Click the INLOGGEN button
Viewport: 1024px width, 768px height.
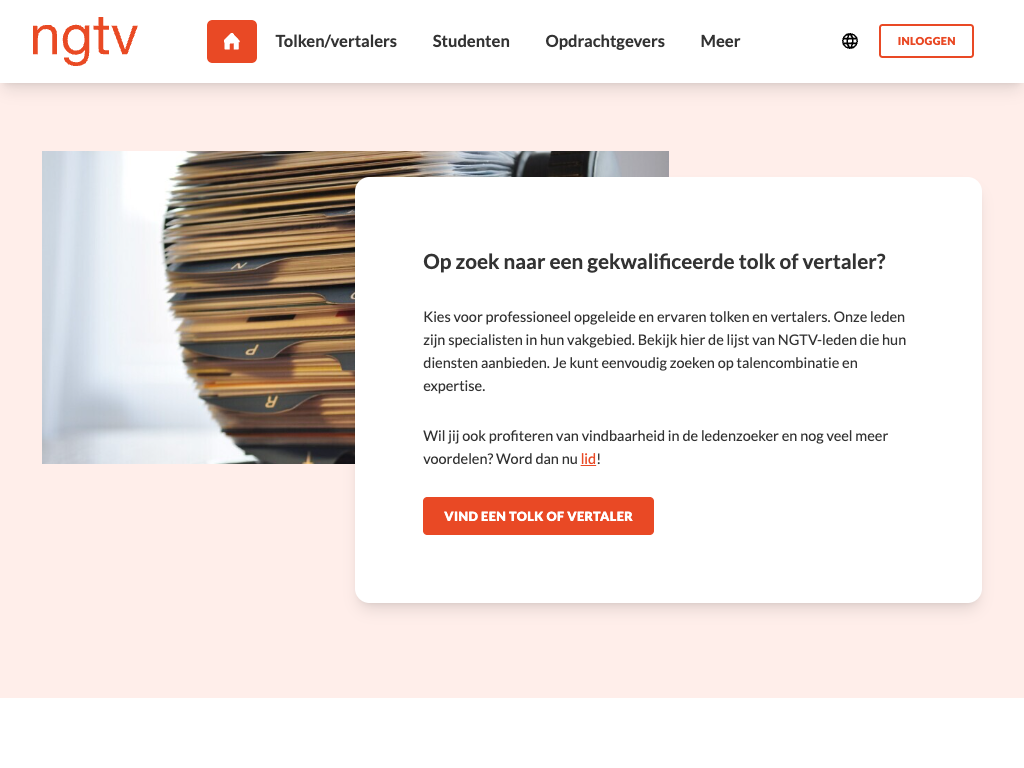[926, 41]
